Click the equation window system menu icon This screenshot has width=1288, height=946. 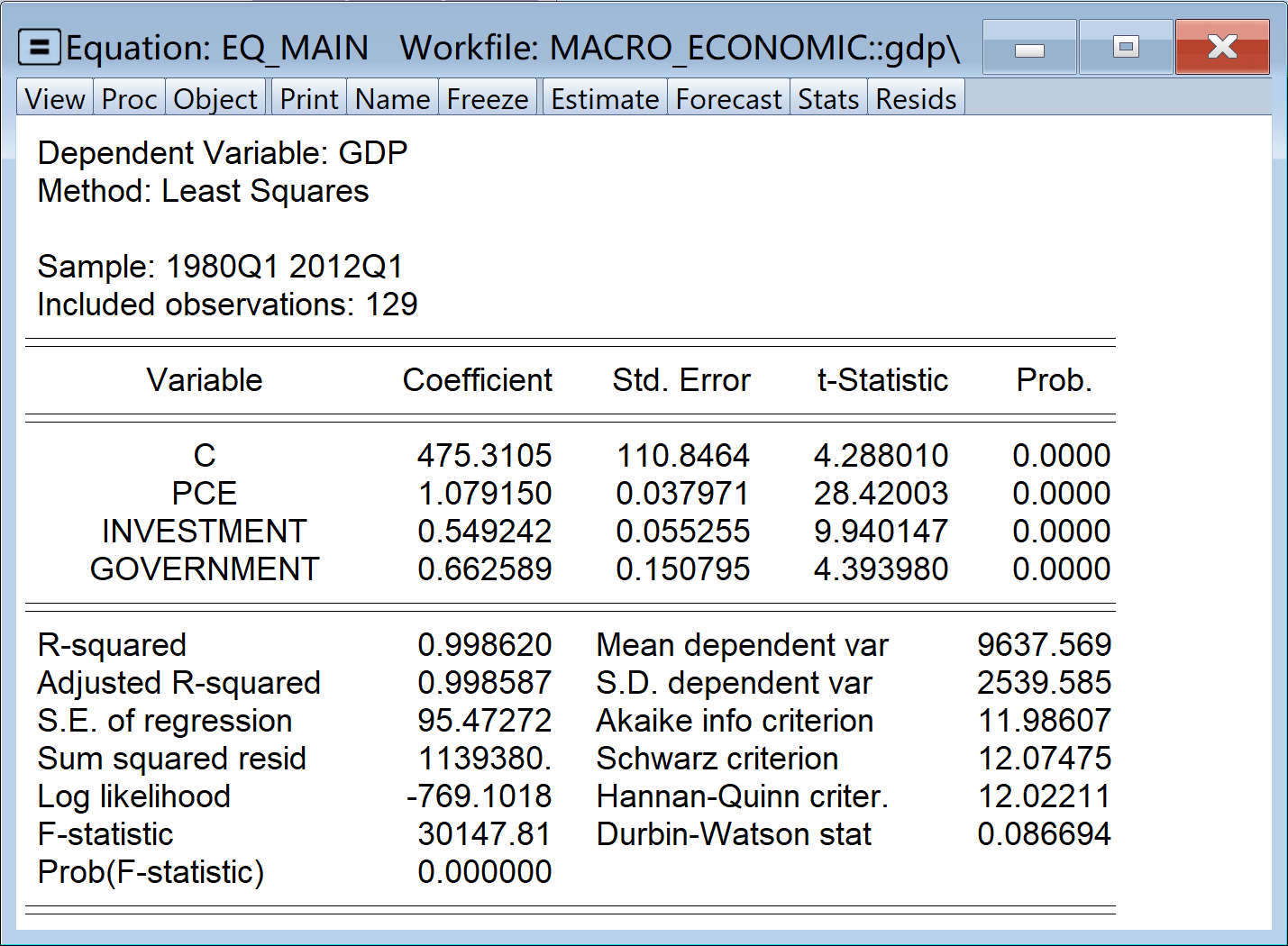[39, 48]
